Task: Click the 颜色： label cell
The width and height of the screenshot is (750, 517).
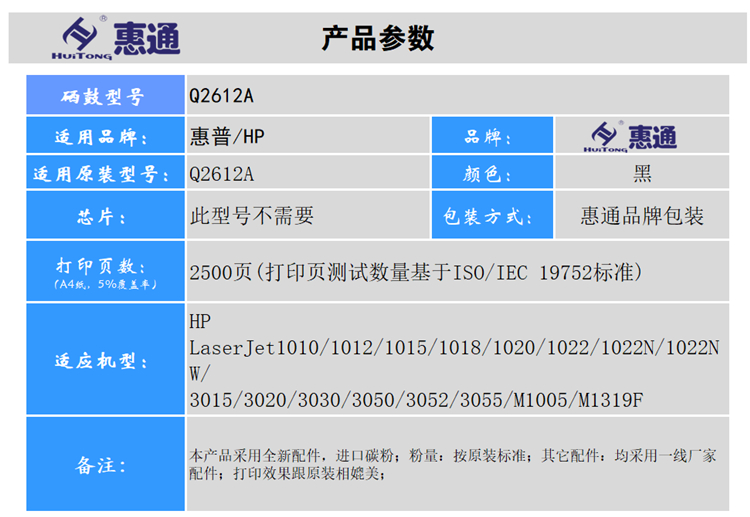Action: 492,172
